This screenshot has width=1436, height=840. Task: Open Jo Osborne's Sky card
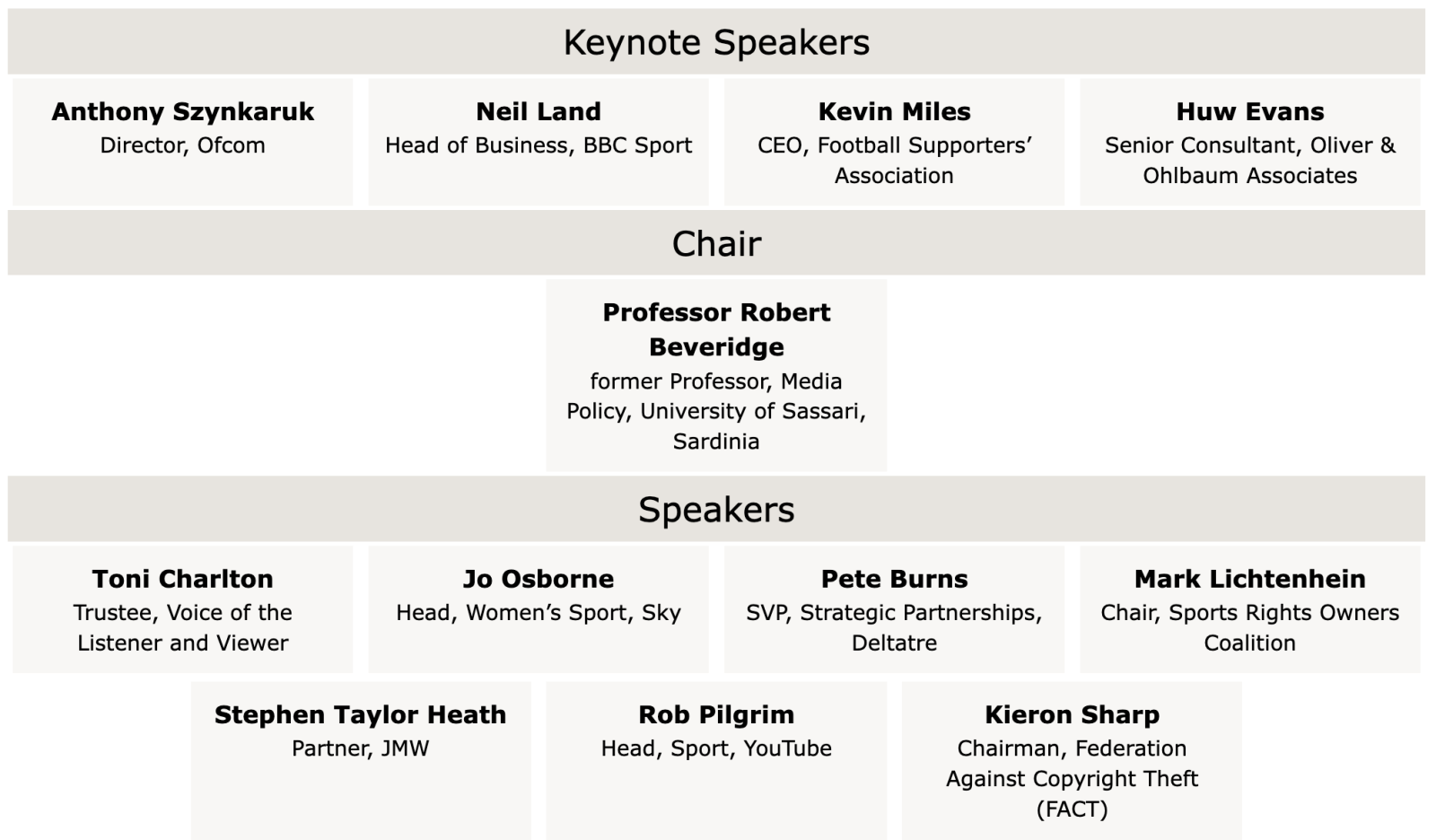coord(538,609)
